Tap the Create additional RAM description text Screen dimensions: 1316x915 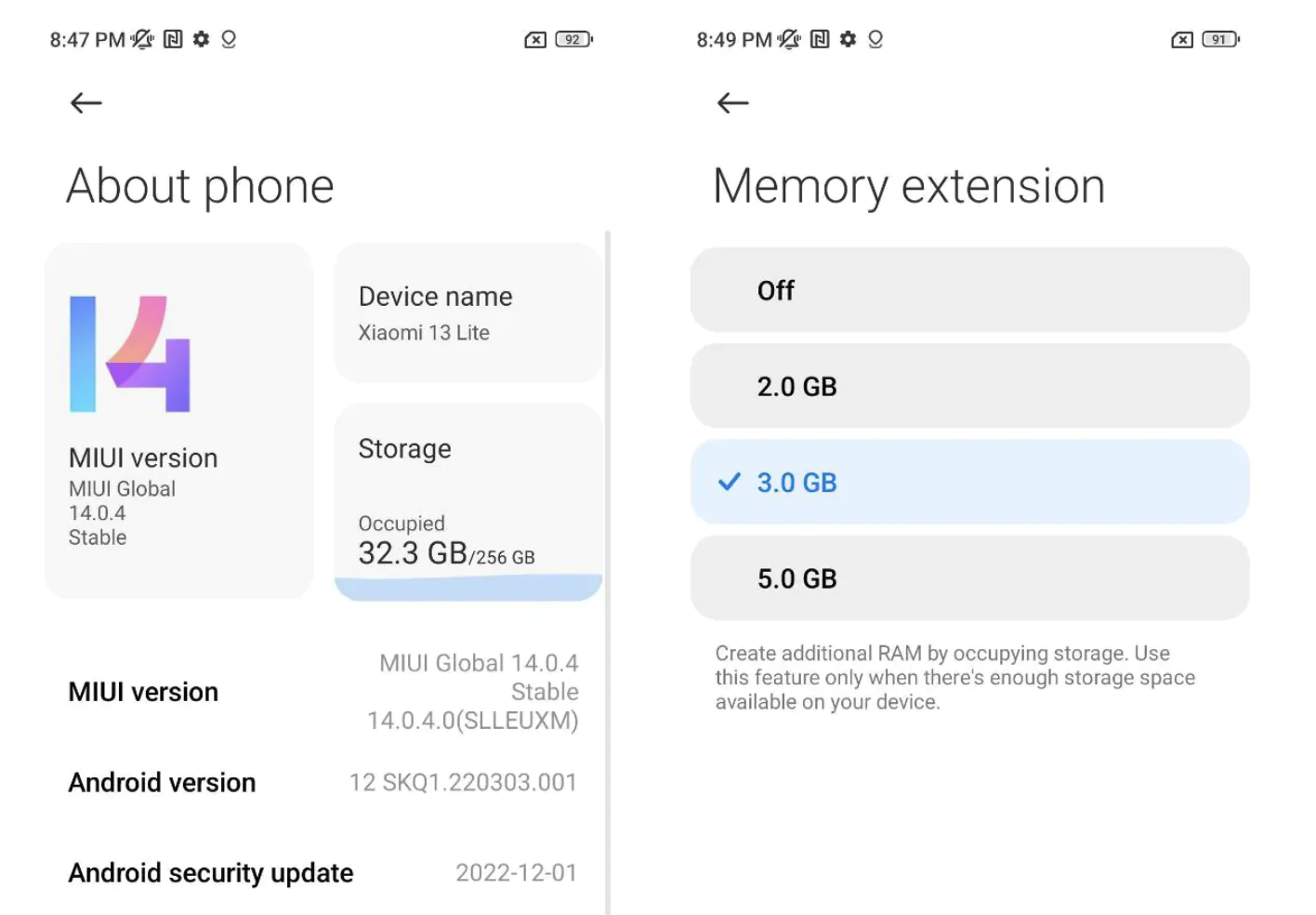click(x=955, y=678)
